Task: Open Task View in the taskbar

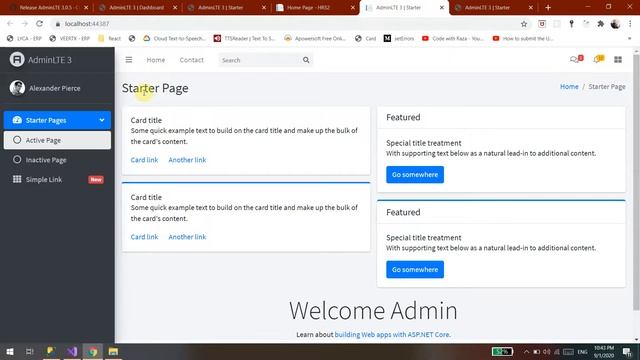Action: pos(29,351)
